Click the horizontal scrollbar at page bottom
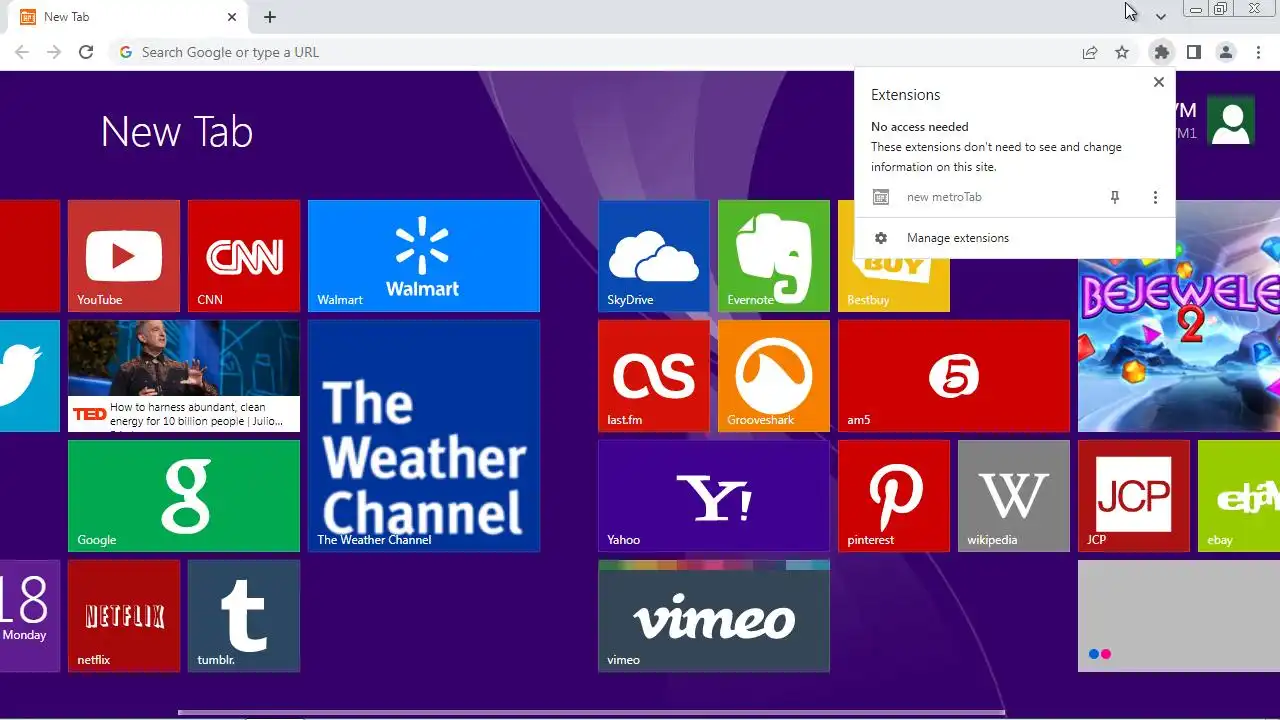Viewport: 1280px width, 720px height. pyautogui.click(x=591, y=713)
